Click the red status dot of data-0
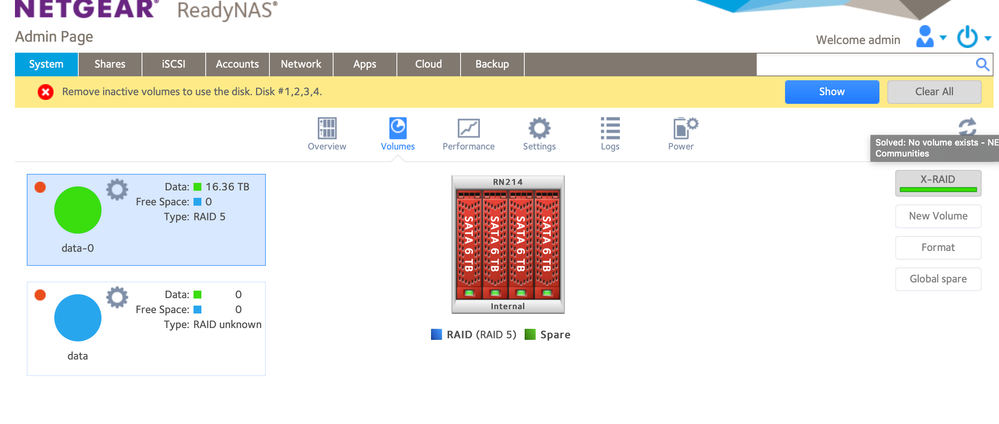 coord(40,187)
